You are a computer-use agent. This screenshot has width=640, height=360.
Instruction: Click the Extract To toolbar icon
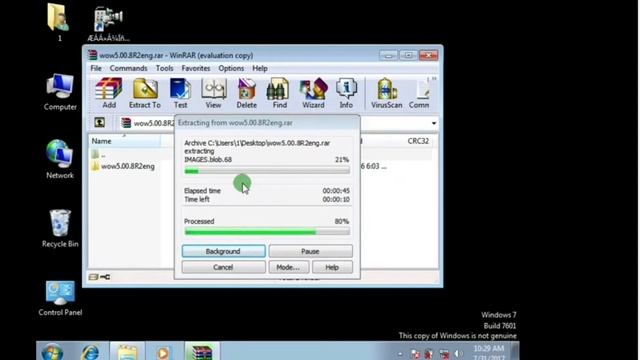point(145,93)
